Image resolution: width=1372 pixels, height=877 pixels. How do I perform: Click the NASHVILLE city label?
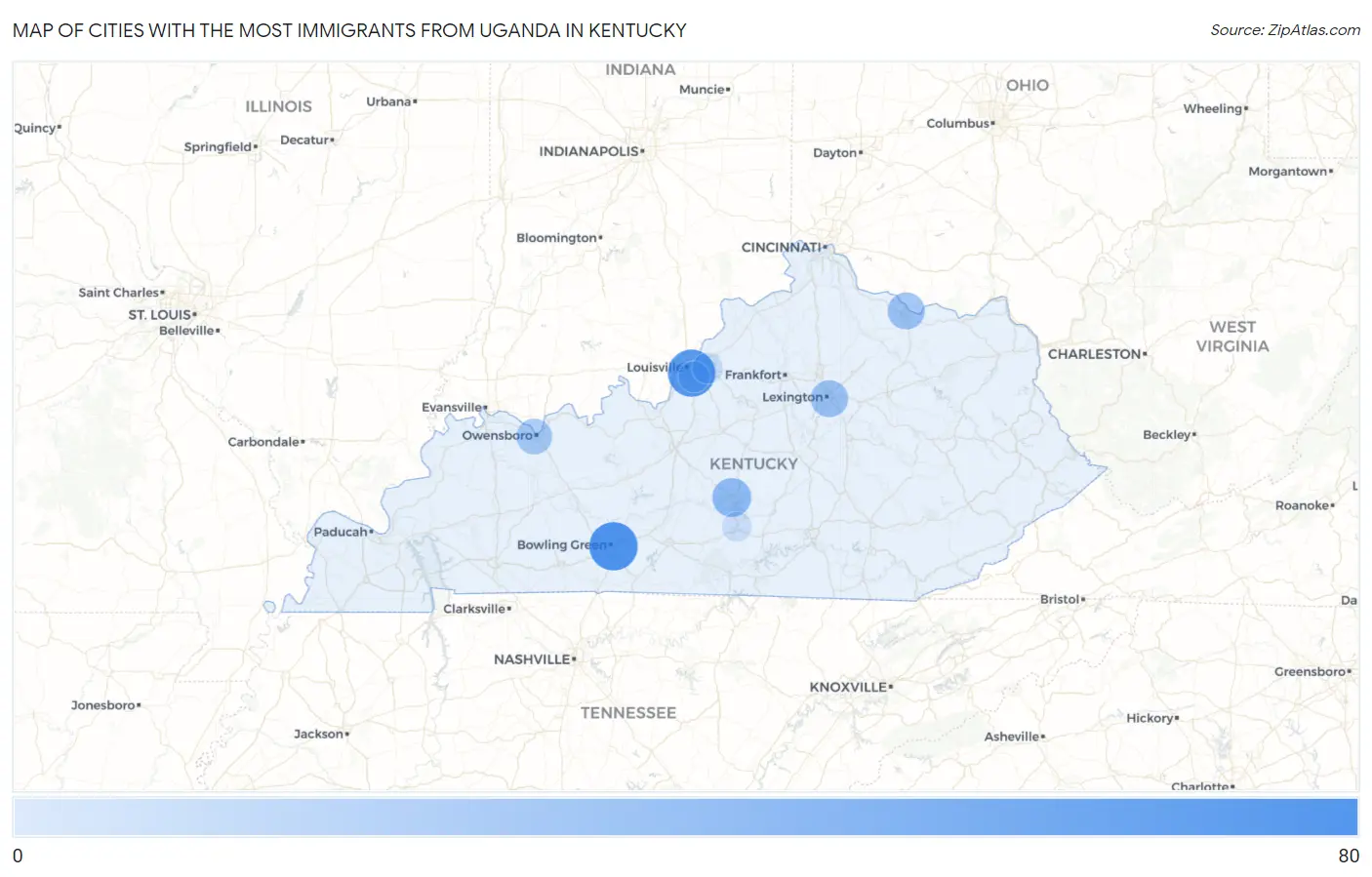point(532,659)
